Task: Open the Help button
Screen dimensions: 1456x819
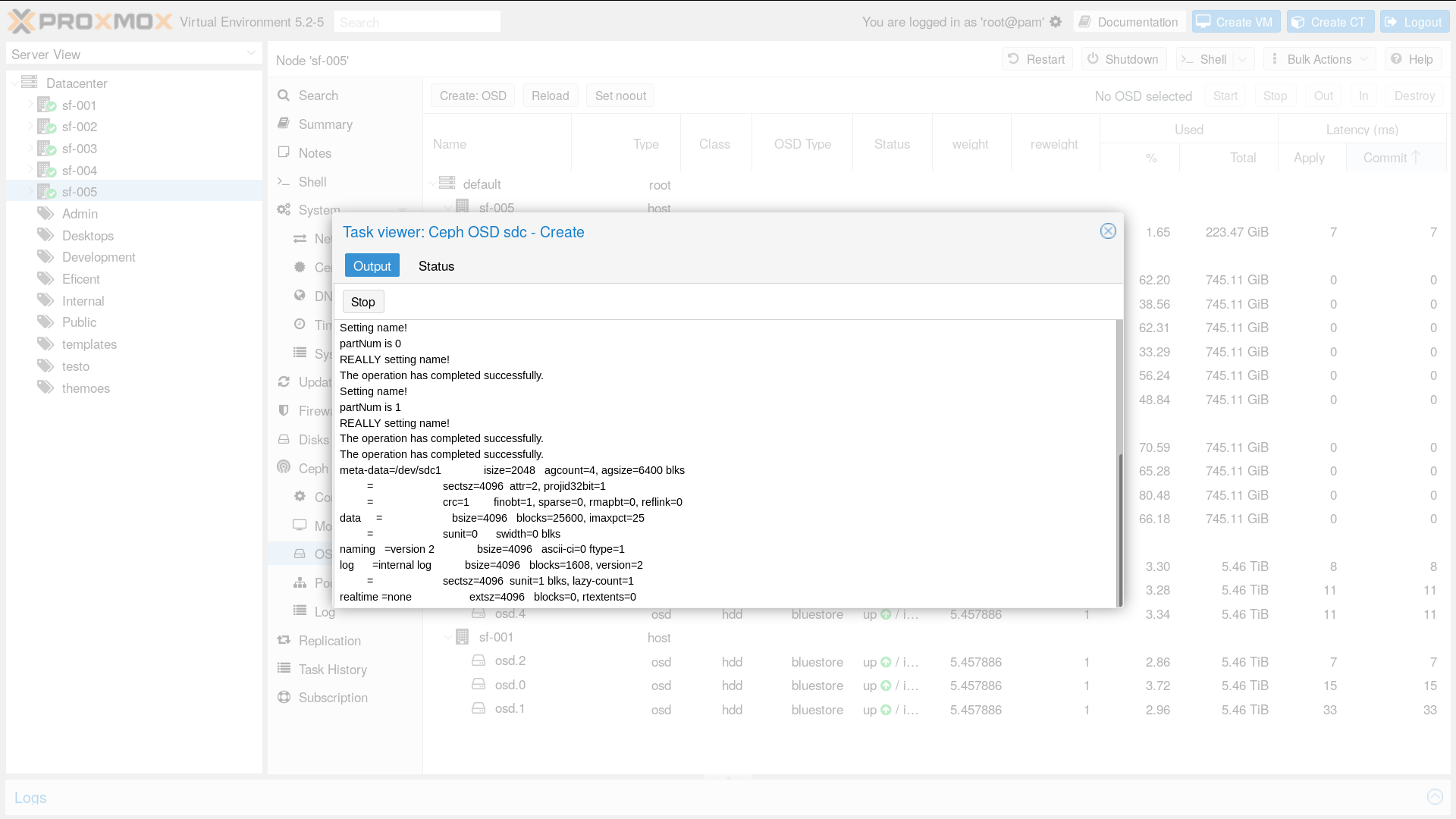Action: click(x=1413, y=59)
